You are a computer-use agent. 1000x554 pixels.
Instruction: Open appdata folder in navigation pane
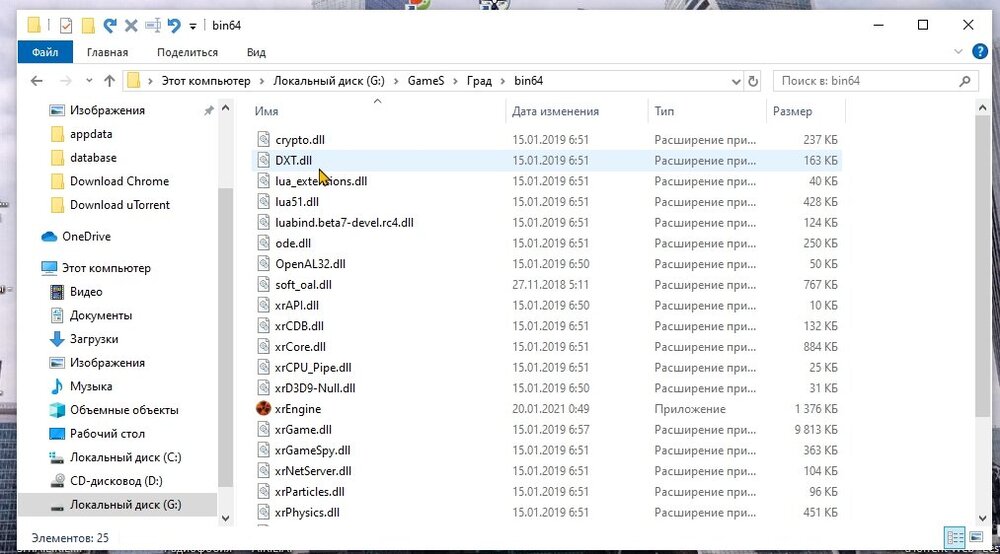click(91, 134)
